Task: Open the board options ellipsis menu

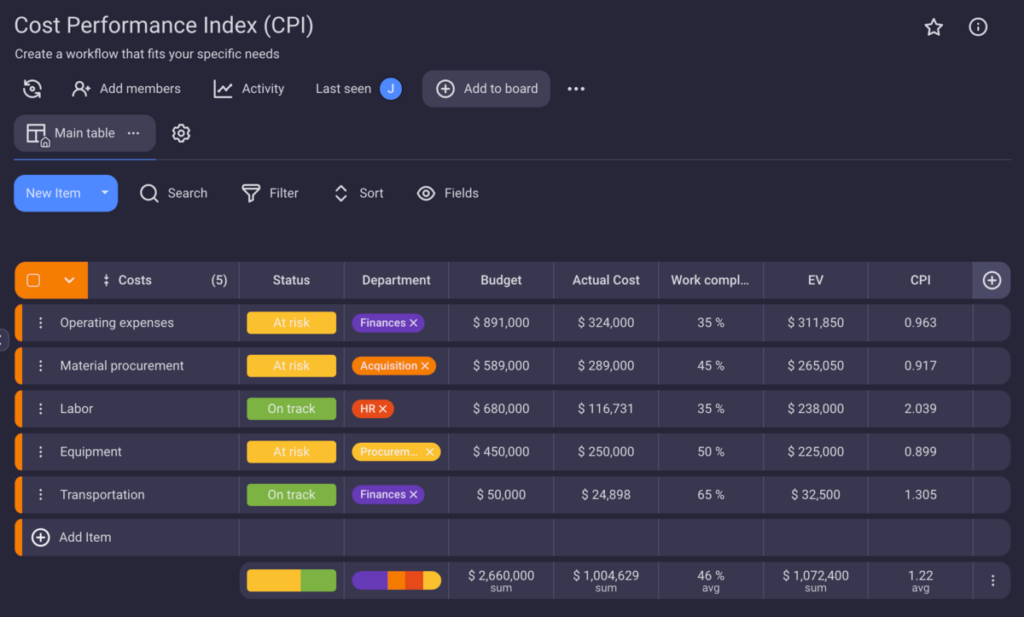Action: (x=575, y=88)
